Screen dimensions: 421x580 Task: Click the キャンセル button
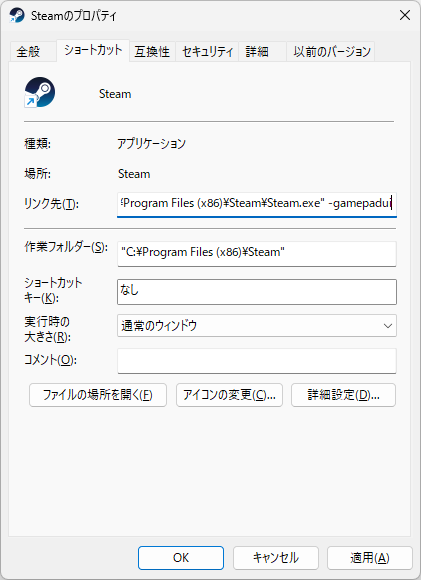[x=276, y=558]
